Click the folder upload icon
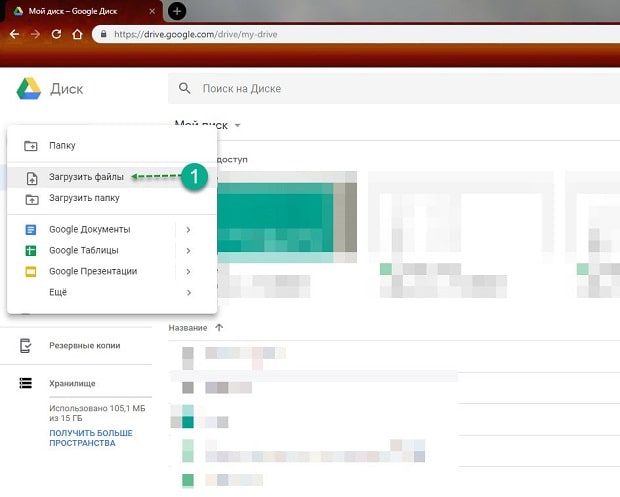The image size is (620, 497). pos(32,199)
